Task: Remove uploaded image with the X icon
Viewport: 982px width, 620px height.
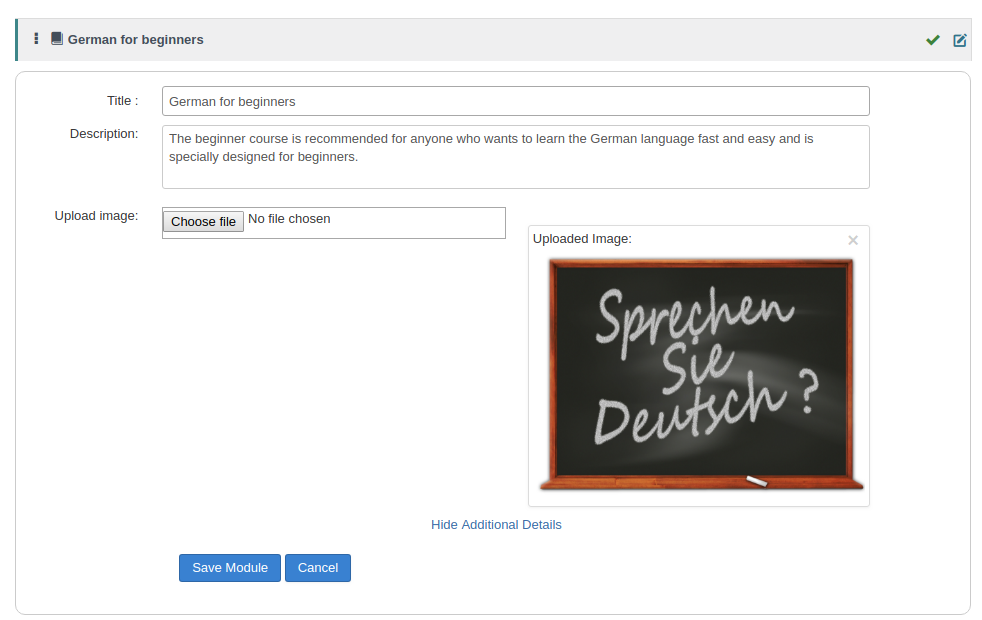Action: [x=853, y=240]
